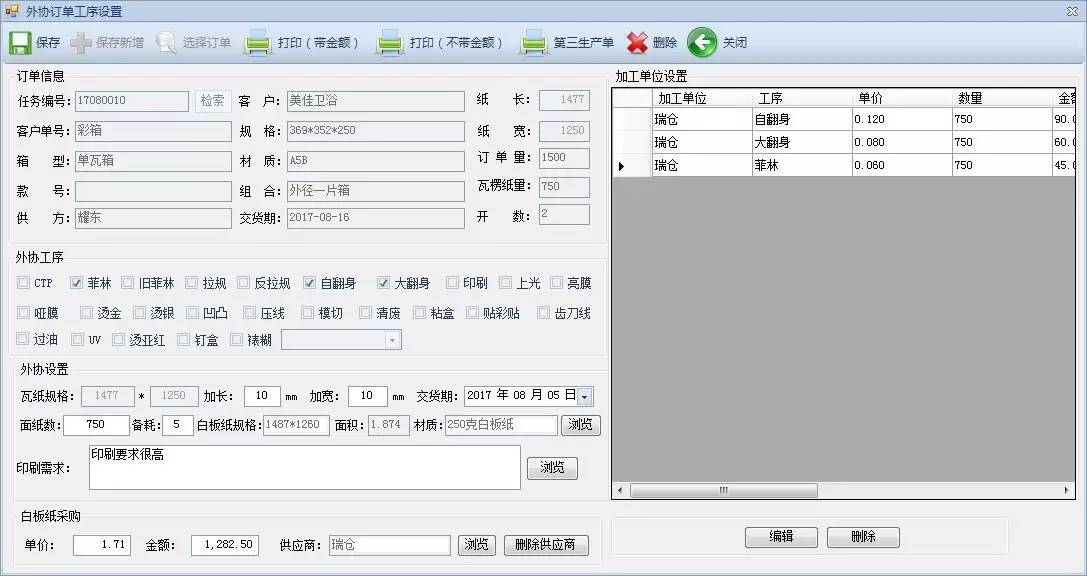The width and height of the screenshot is (1087, 576).
Task: Select the 大翻身 row in the table
Action: tap(780, 142)
